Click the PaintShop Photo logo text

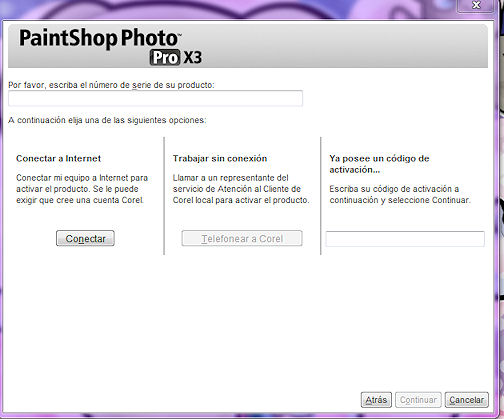click(99, 38)
